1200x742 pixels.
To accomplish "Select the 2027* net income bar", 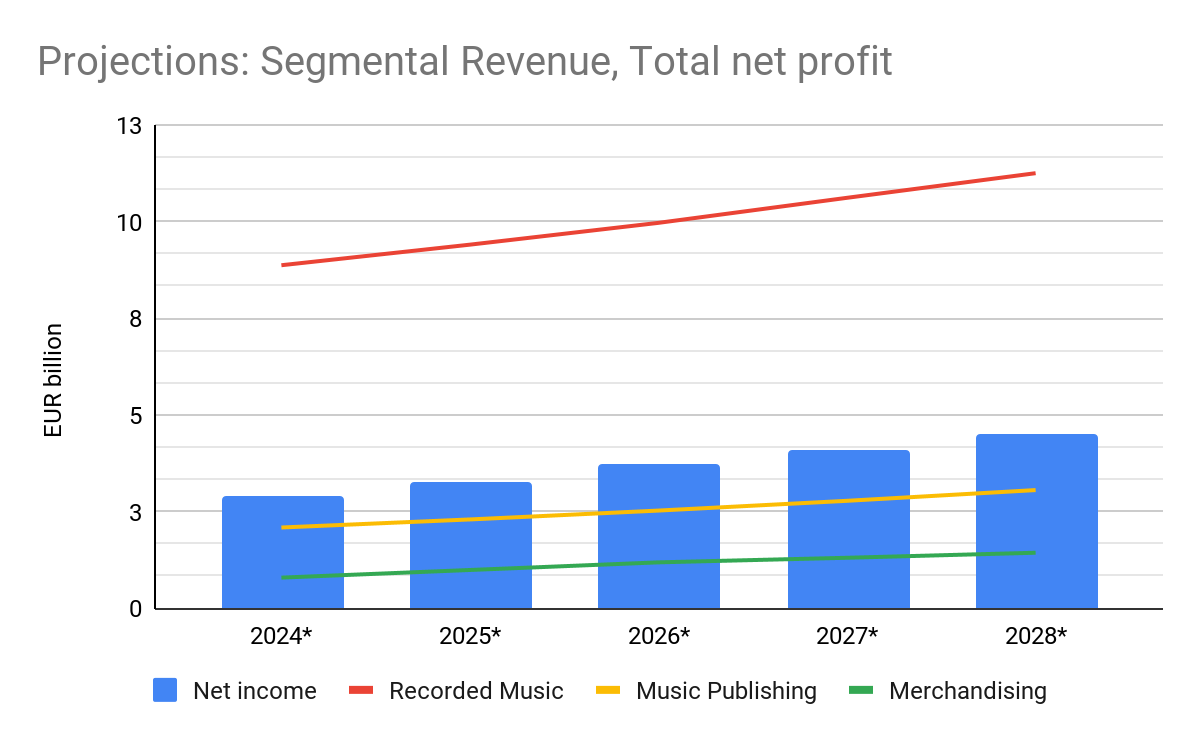I will click(x=849, y=529).
